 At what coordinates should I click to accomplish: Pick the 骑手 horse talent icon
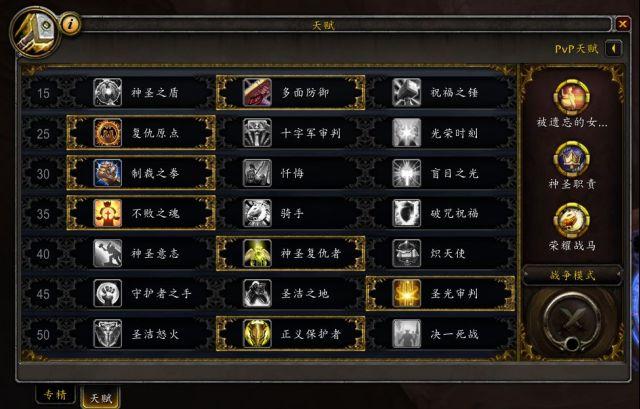(x=257, y=213)
